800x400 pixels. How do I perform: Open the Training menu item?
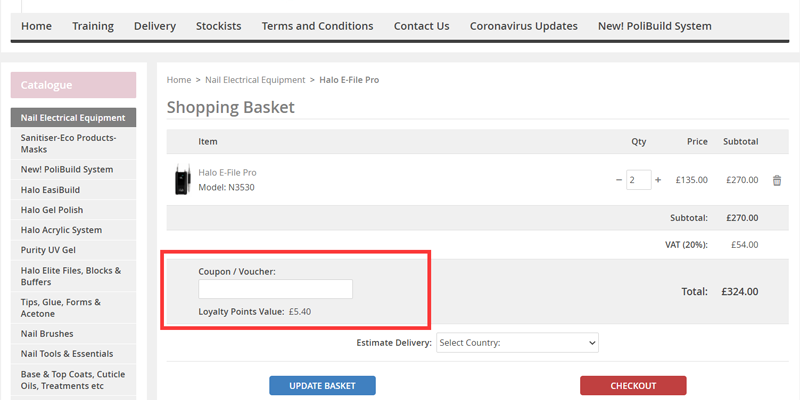[93, 26]
